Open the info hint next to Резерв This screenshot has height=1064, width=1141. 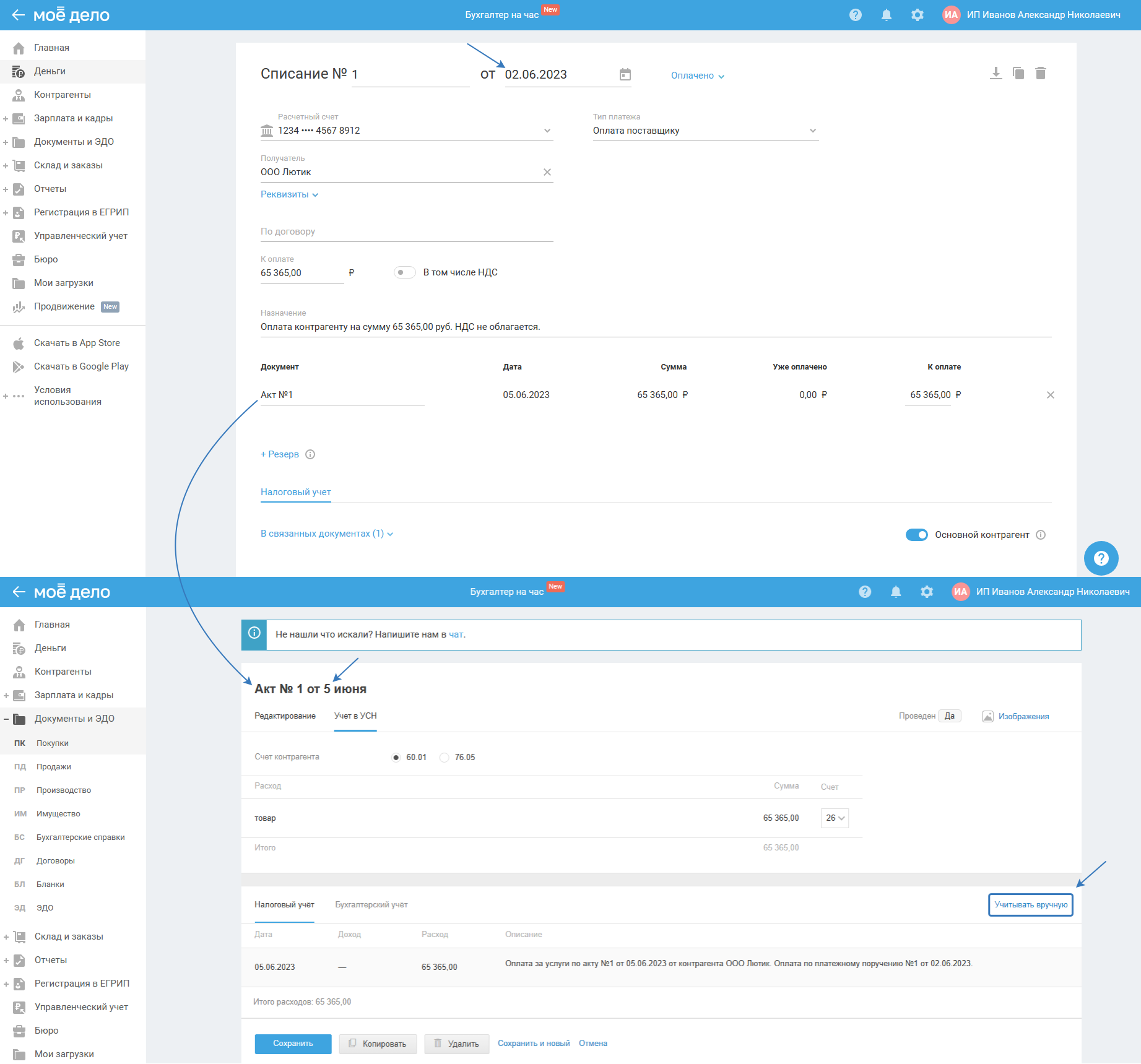[311, 454]
